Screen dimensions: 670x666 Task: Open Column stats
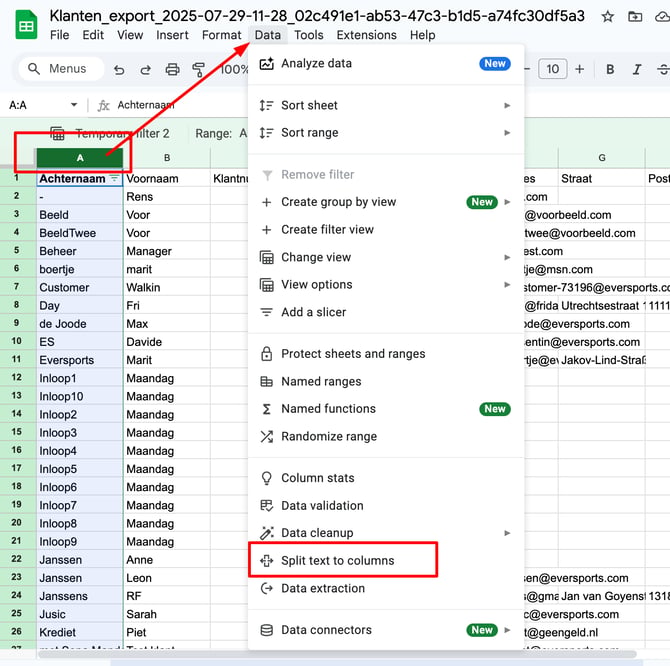coord(386,478)
